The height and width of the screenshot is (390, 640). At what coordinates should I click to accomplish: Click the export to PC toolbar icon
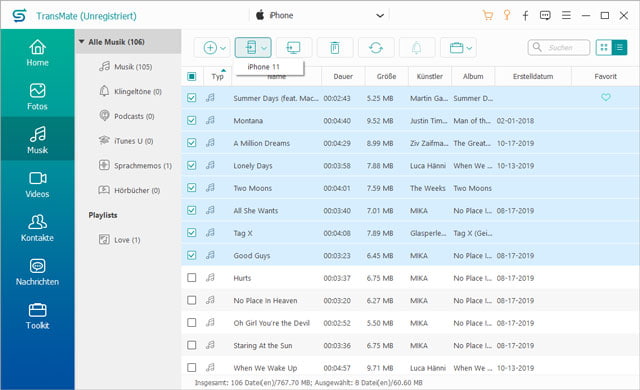(293, 48)
